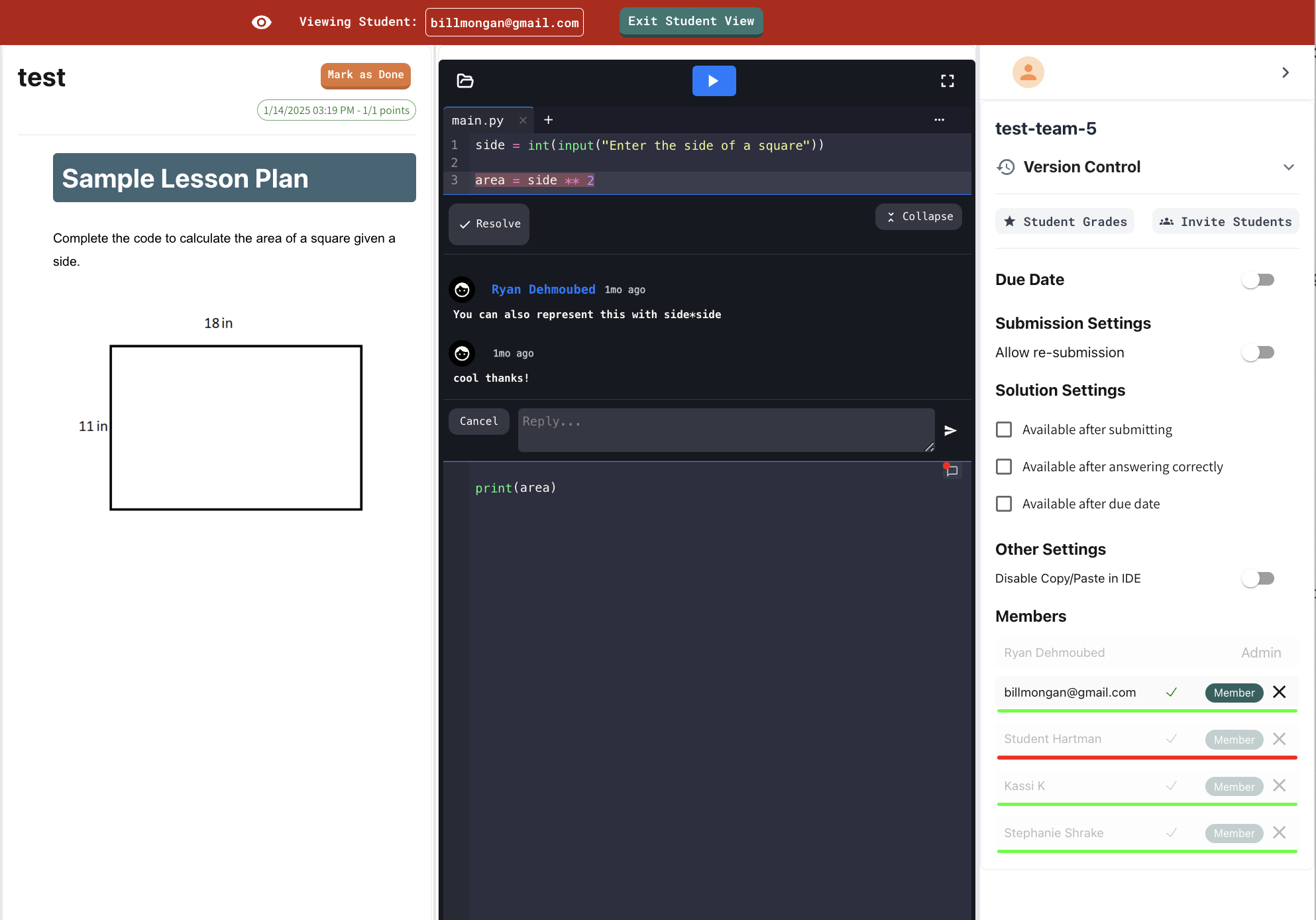Check Available after due date
1316x920 pixels.
point(1003,503)
